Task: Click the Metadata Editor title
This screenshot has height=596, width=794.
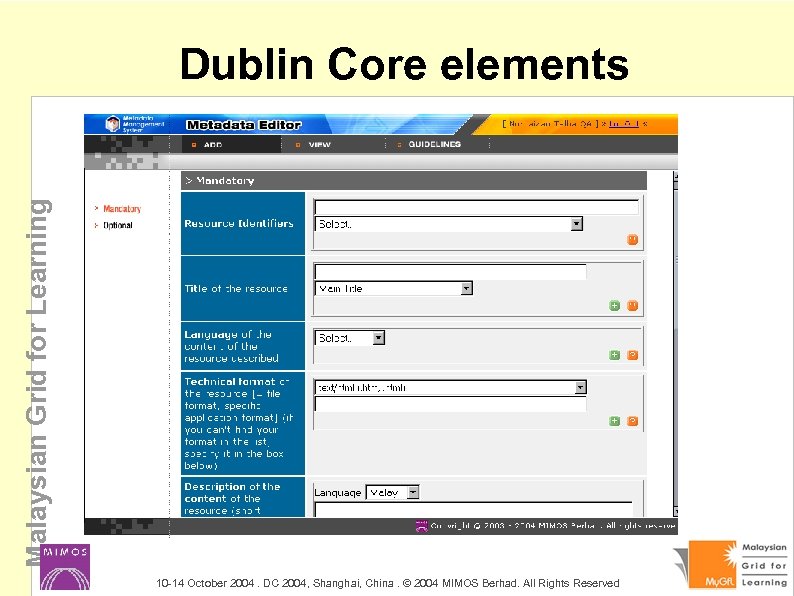Action: pyautogui.click(x=244, y=125)
